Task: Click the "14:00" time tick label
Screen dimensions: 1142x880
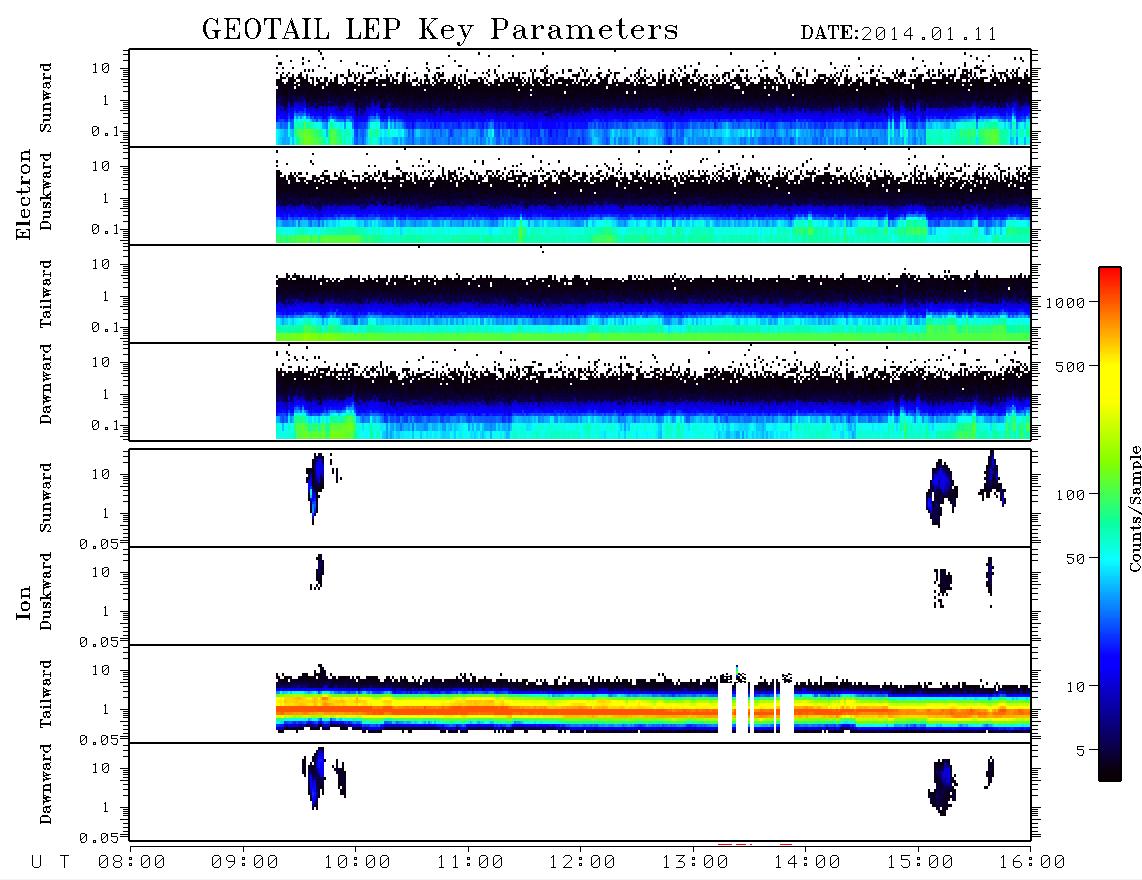Action: point(807,862)
